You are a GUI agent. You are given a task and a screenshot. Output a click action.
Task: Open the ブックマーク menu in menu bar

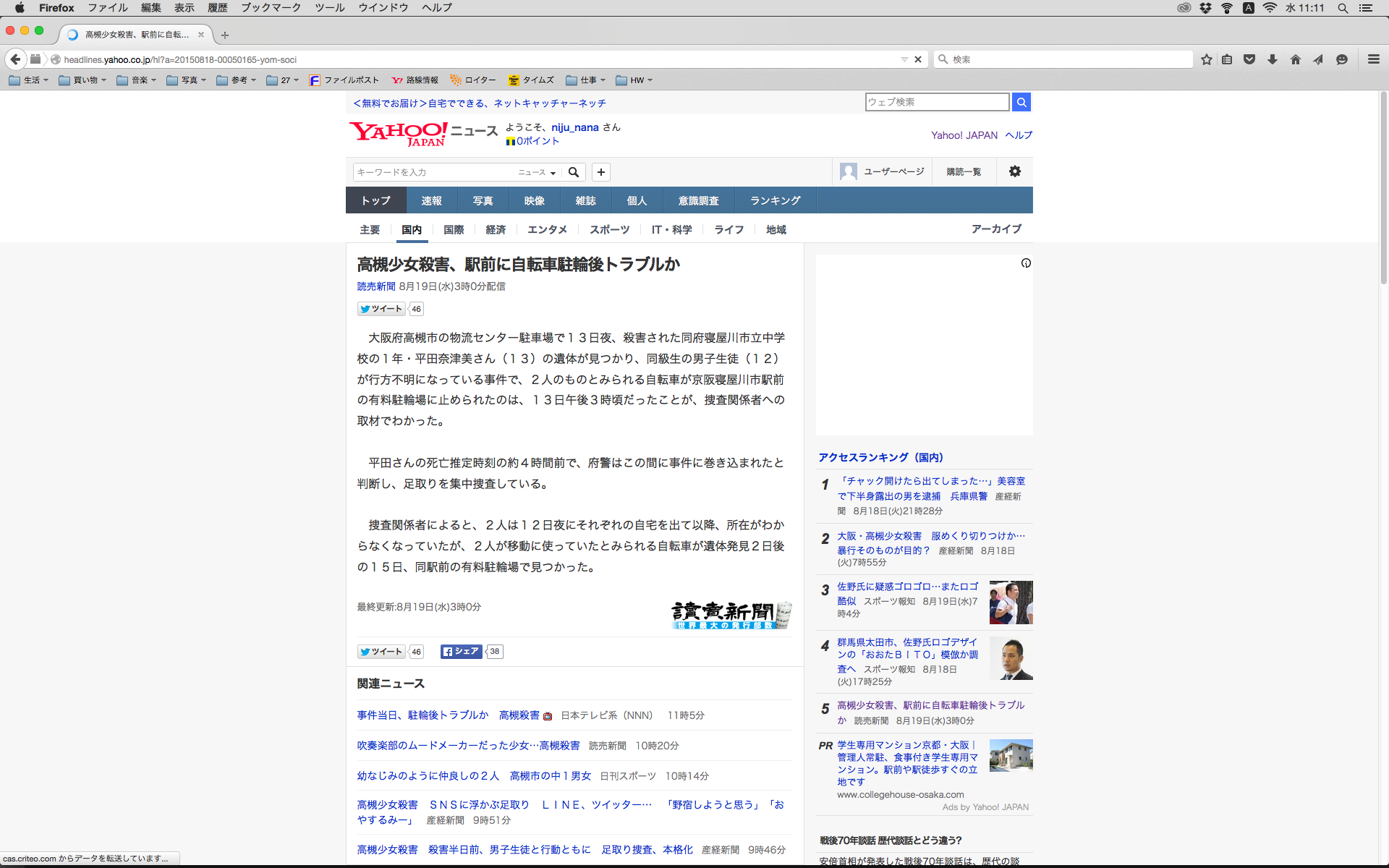(x=271, y=8)
